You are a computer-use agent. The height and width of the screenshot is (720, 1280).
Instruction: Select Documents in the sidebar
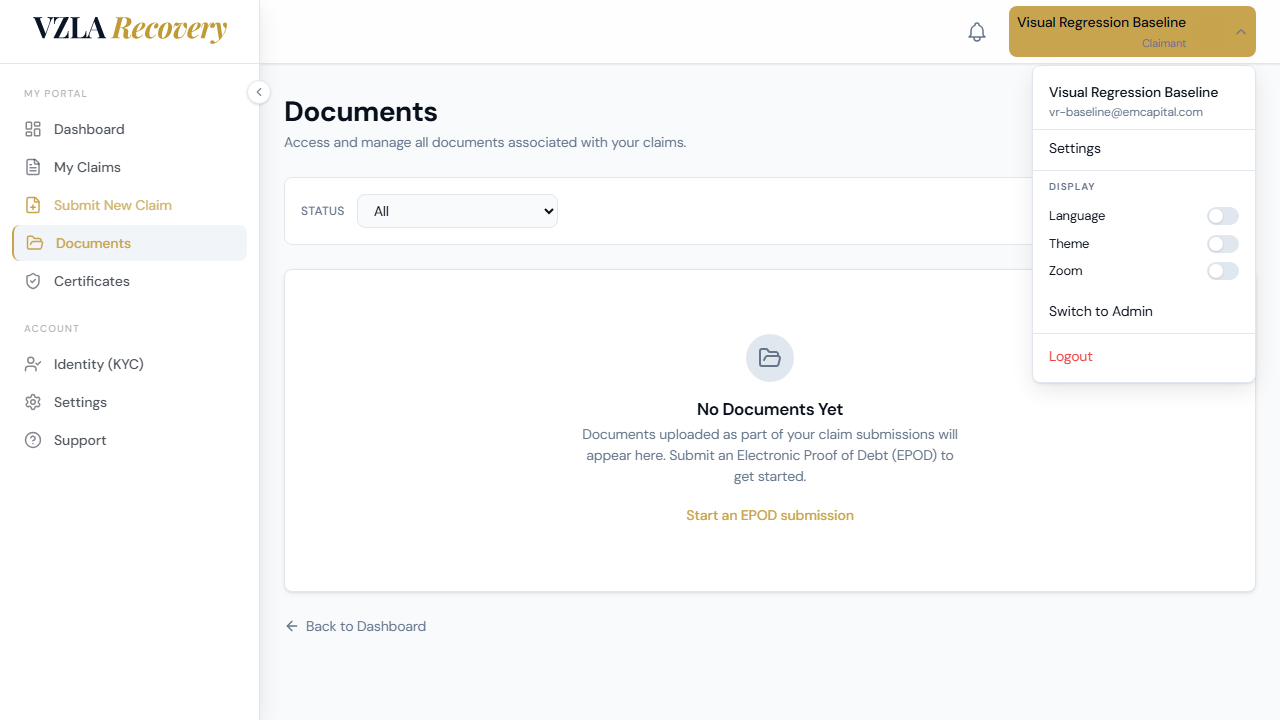129,243
